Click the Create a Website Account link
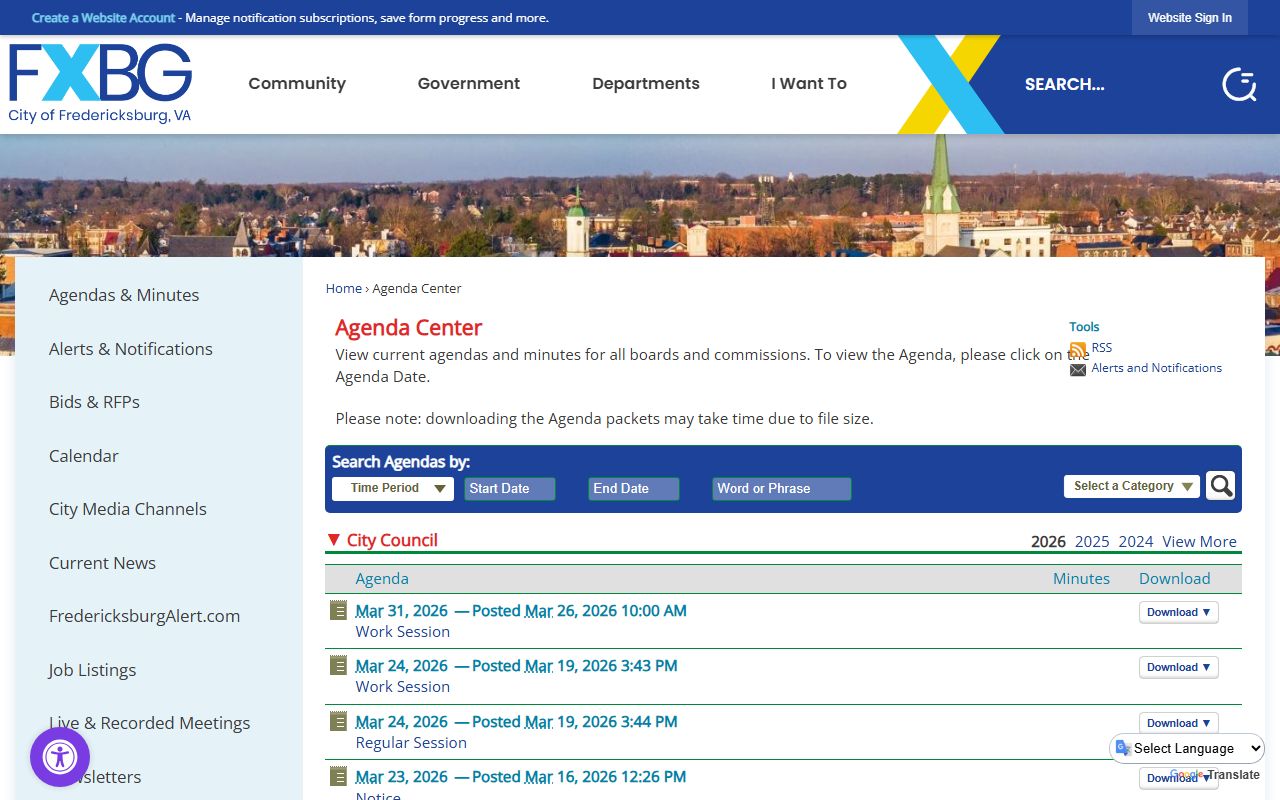Image resolution: width=1280 pixels, height=800 pixels. 104,18
